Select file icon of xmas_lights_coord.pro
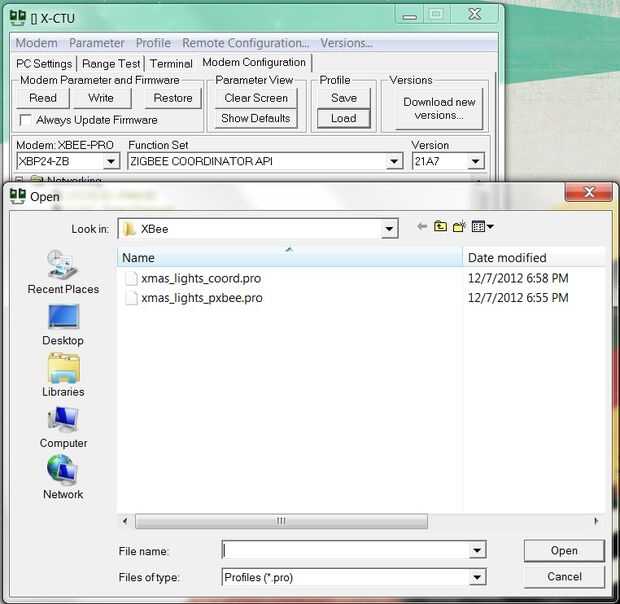 (x=131, y=278)
